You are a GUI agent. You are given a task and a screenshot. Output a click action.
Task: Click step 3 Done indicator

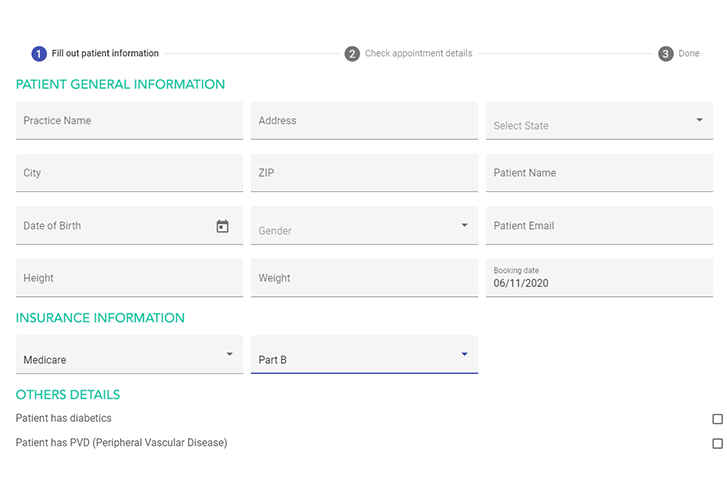pyautogui.click(x=678, y=54)
